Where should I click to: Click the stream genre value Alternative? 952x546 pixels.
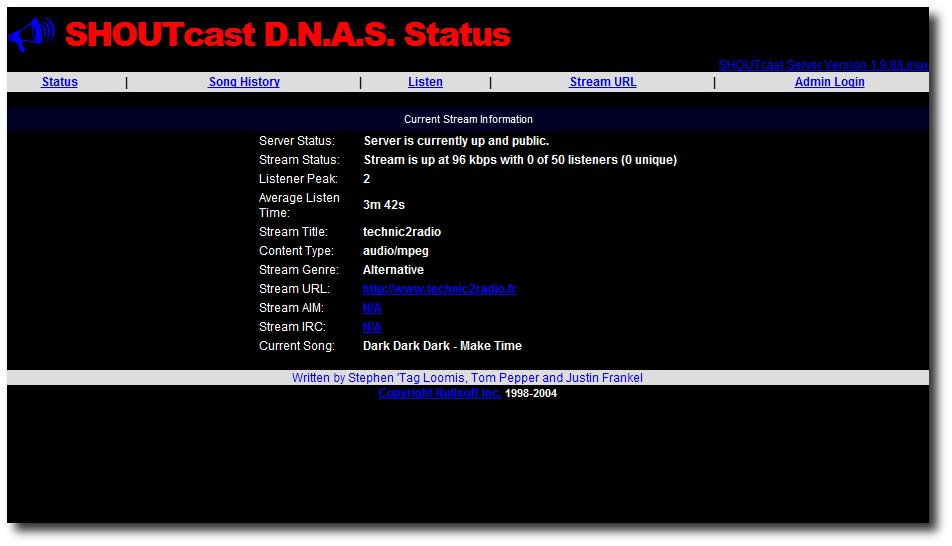tap(393, 270)
